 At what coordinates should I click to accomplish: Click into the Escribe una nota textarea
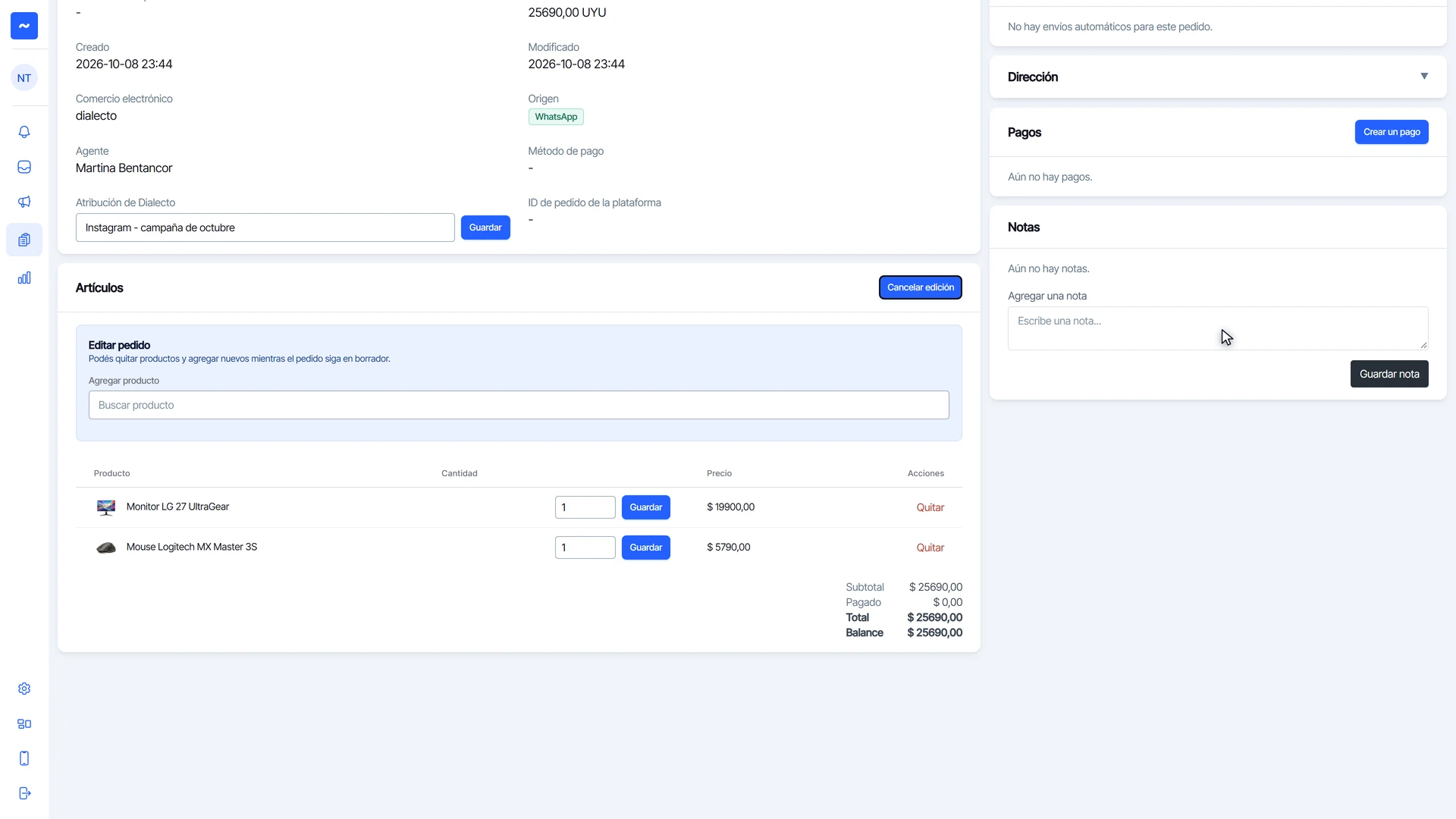click(x=1218, y=328)
